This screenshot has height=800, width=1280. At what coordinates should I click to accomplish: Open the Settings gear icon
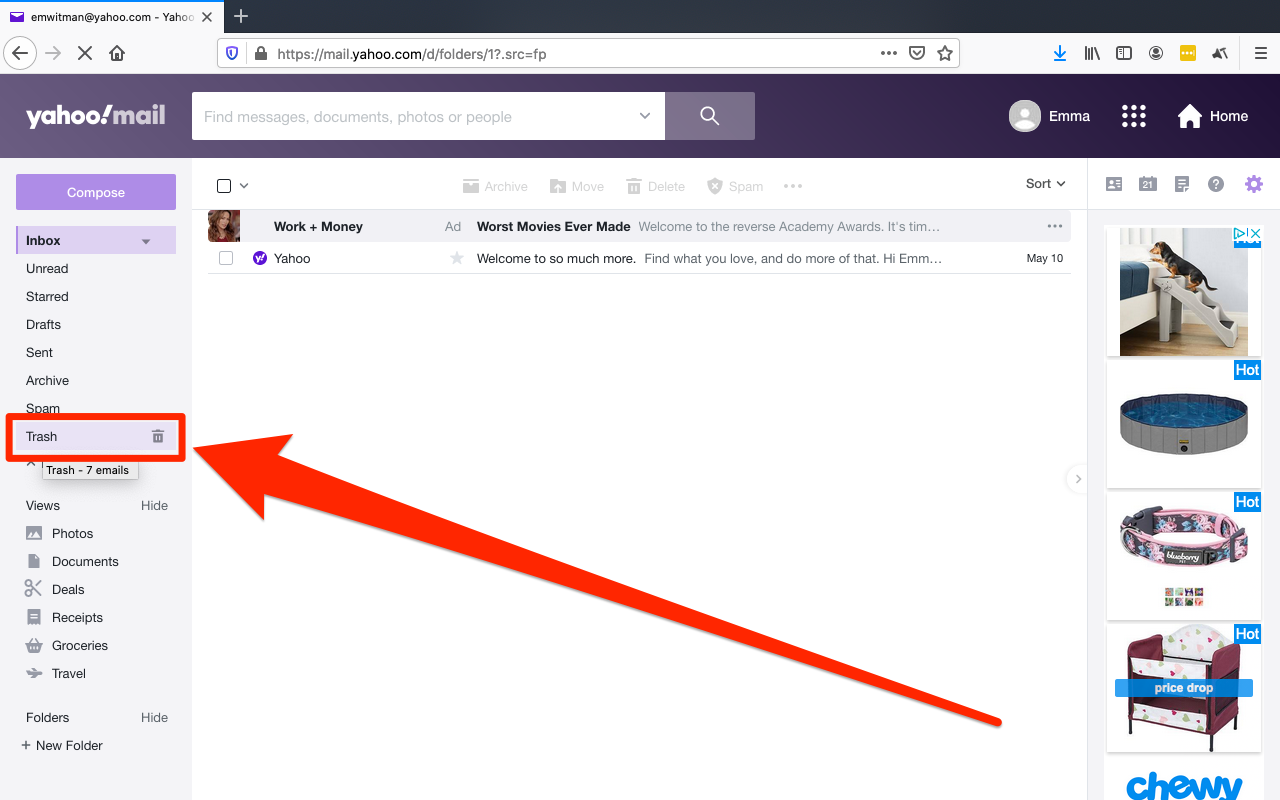[x=1254, y=184]
